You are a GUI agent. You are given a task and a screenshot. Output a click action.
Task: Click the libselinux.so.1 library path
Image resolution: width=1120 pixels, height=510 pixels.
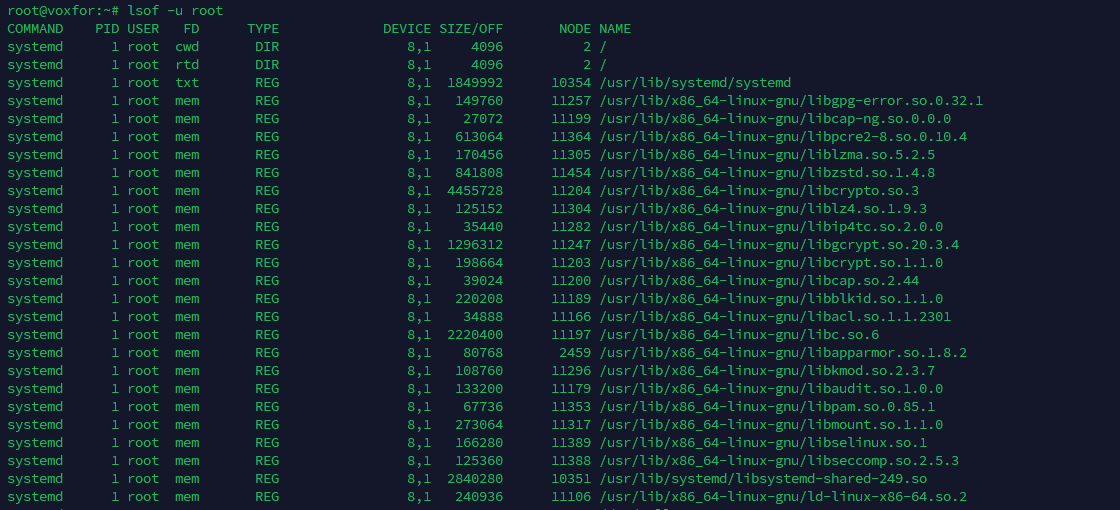point(763,443)
